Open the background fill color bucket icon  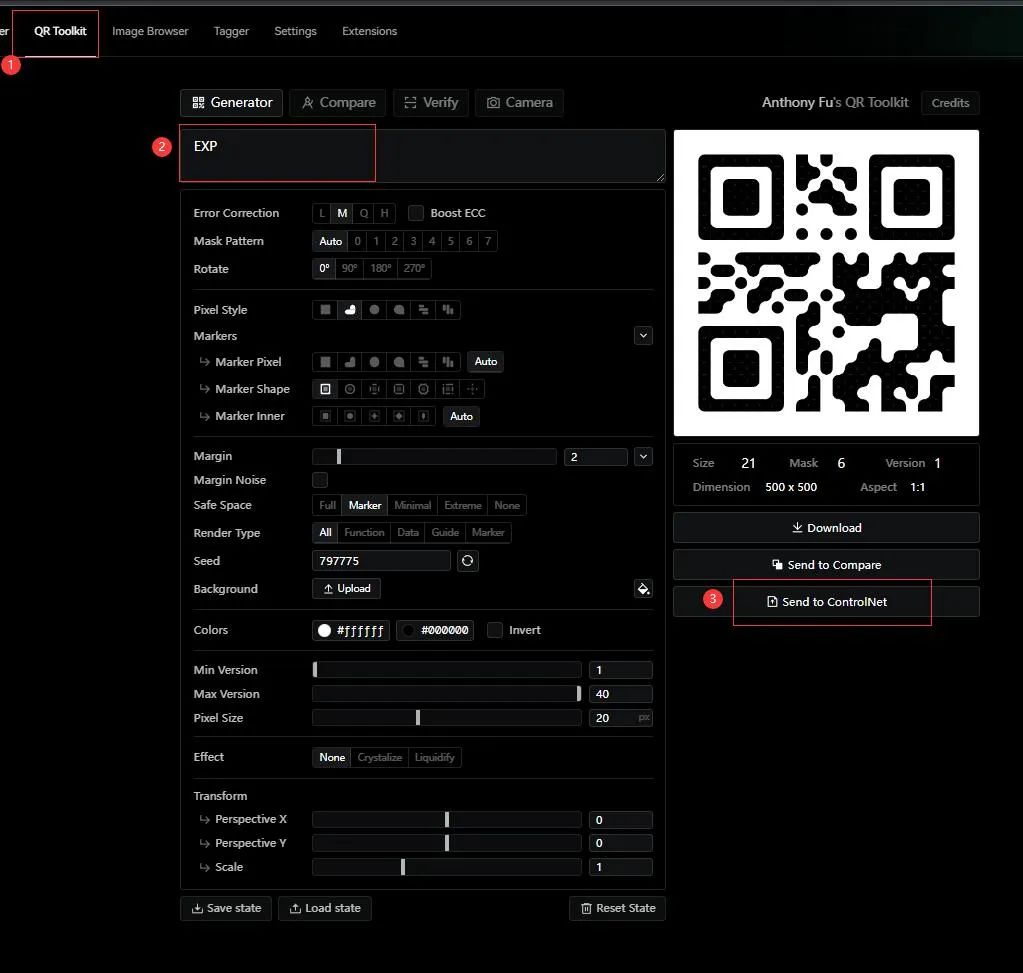643,589
